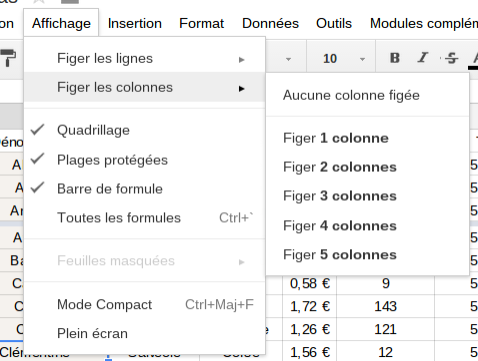Image resolution: width=478 pixels, height=361 pixels.
Task: Click the paint format roller icon
Action: point(8,58)
